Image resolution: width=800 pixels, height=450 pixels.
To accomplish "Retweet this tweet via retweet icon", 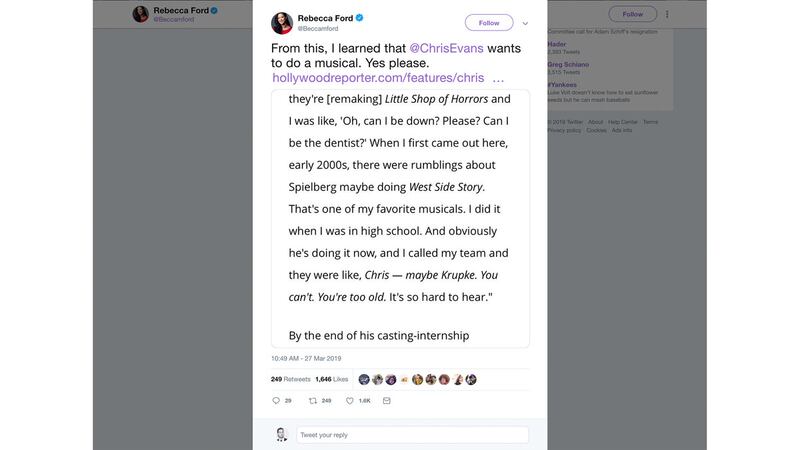I will [x=313, y=400].
